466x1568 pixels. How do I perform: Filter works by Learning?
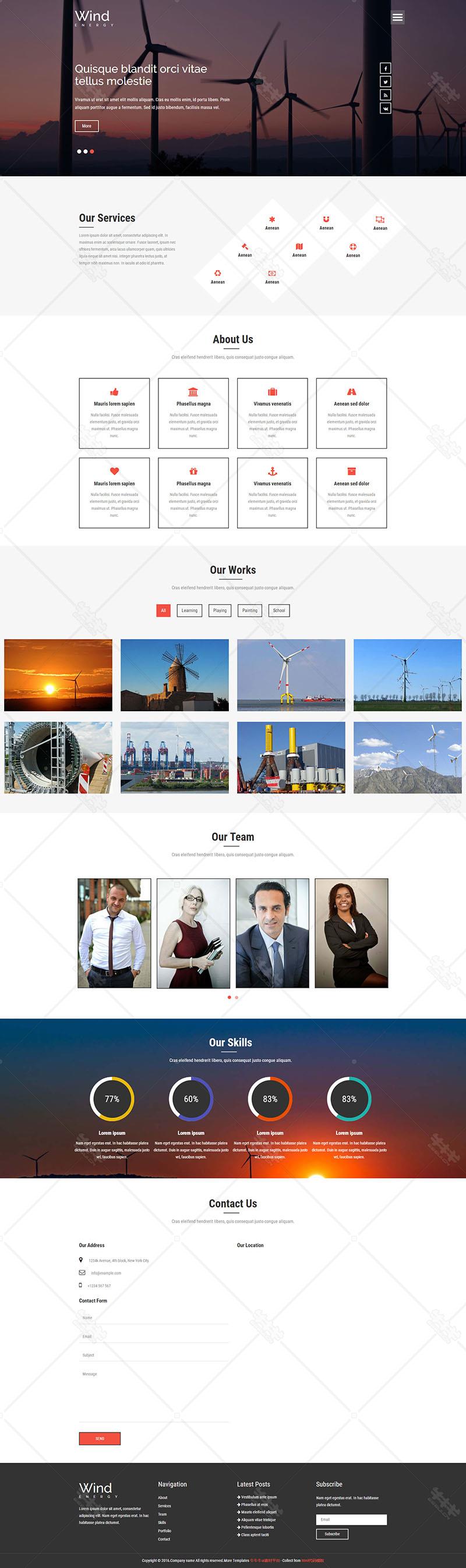[189, 611]
